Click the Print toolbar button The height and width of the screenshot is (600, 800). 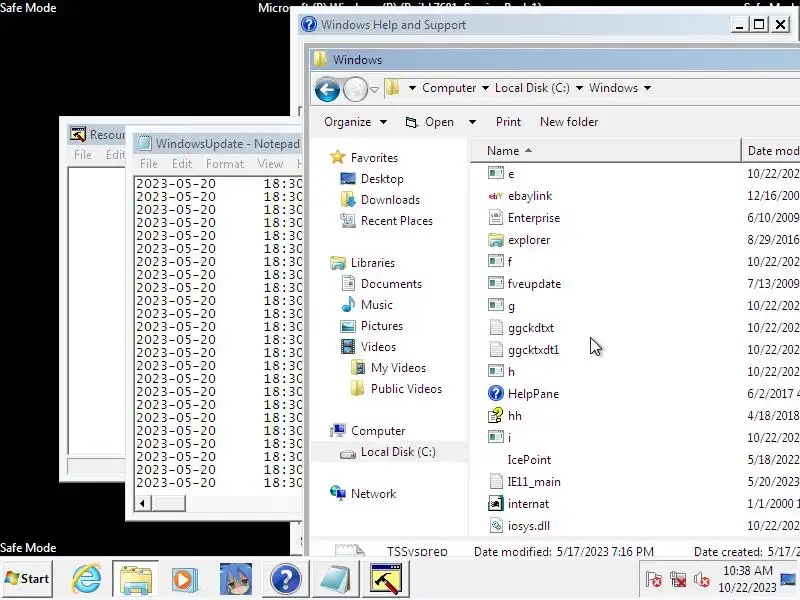tap(508, 122)
